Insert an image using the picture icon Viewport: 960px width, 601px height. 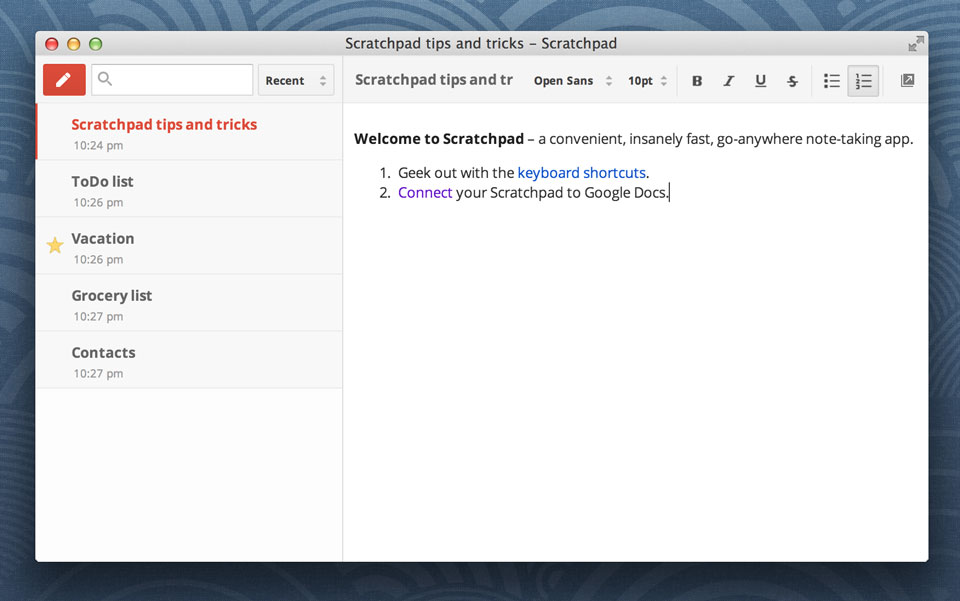click(x=907, y=80)
